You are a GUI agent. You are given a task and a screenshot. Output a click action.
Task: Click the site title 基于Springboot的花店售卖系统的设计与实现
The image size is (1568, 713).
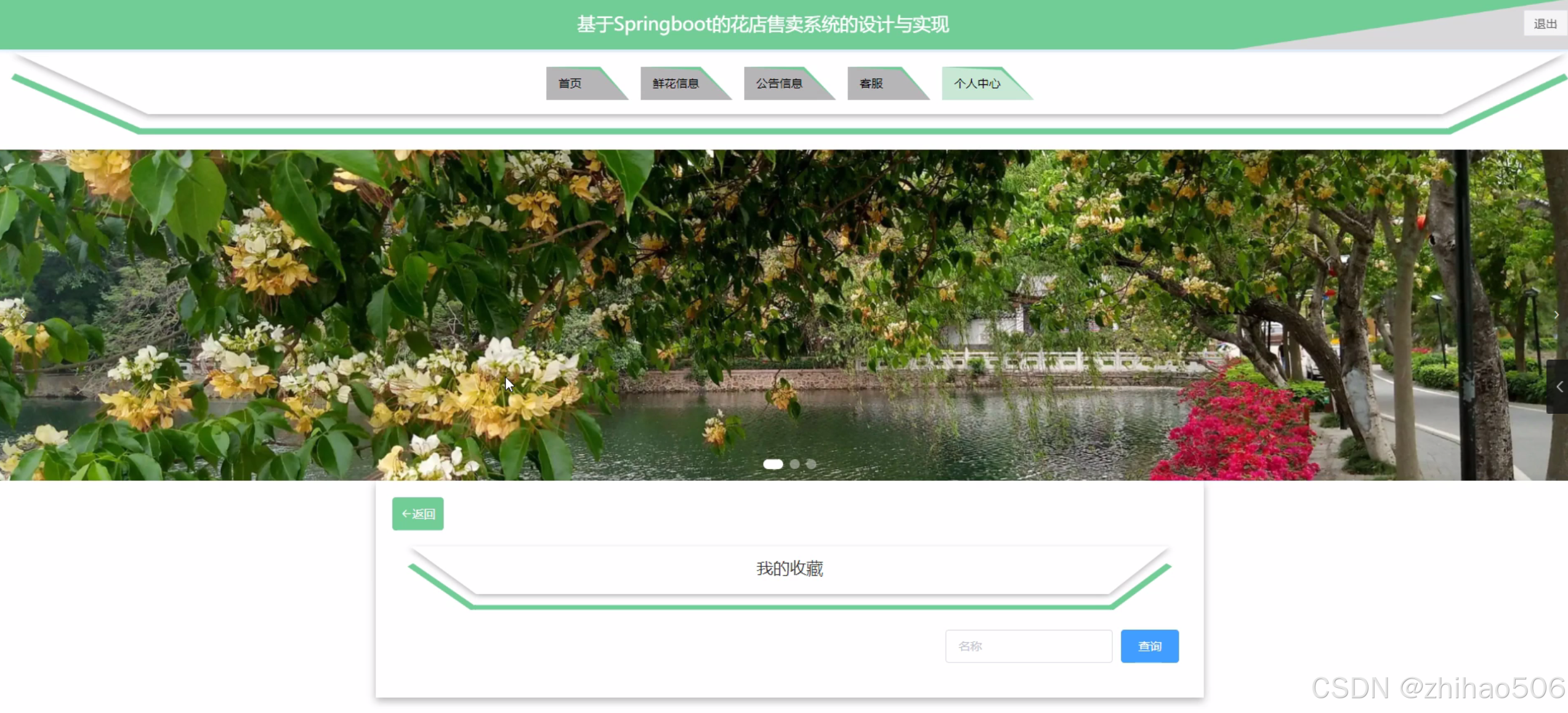tap(763, 25)
